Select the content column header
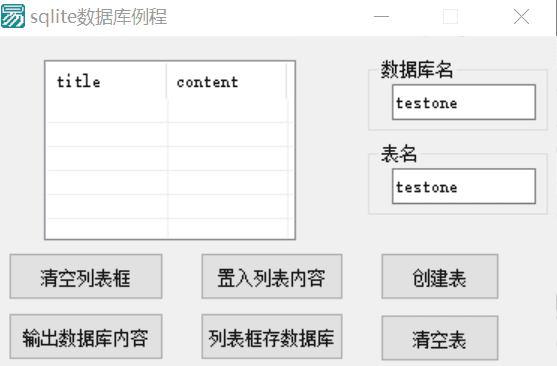 click(x=227, y=82)
